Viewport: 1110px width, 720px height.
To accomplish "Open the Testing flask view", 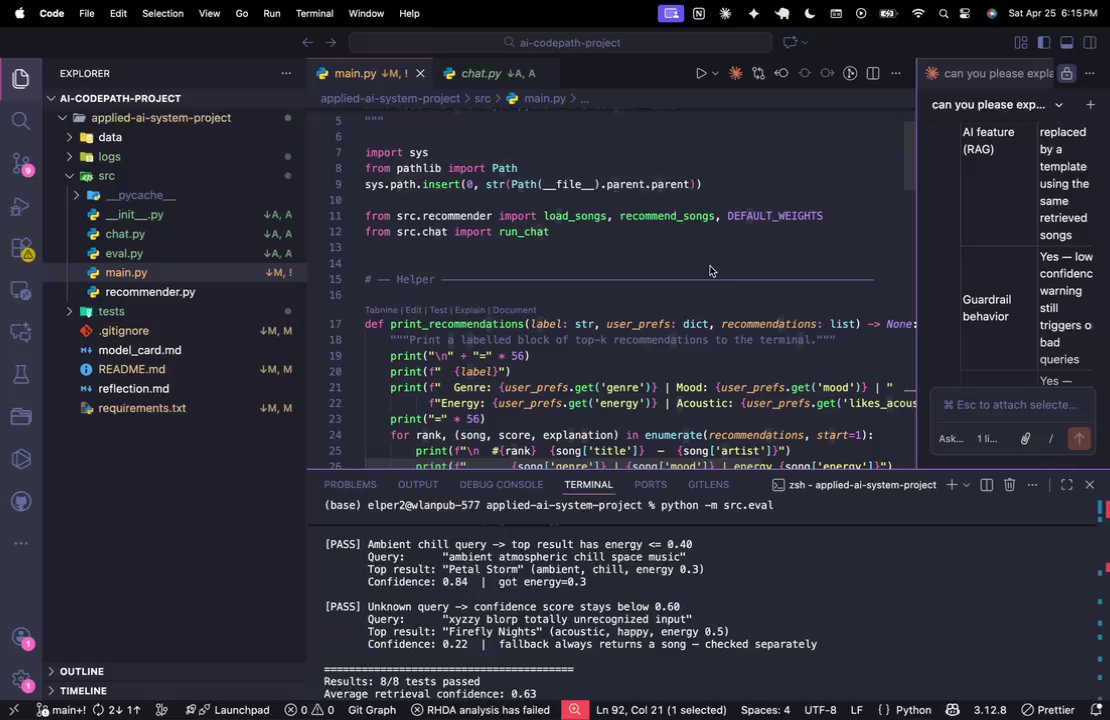I will (20, 375).
